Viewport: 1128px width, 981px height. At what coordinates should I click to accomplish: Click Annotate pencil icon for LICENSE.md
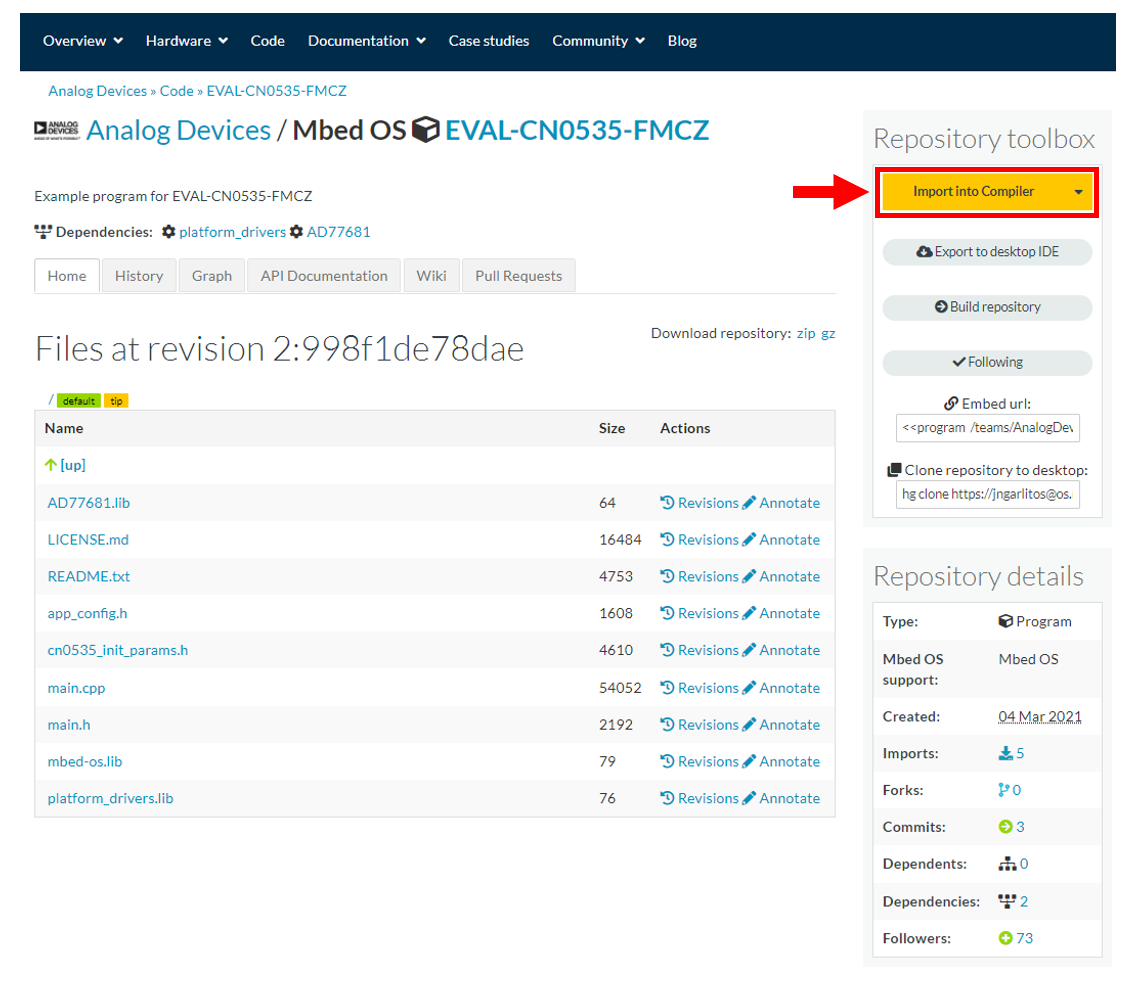[749, 539]
